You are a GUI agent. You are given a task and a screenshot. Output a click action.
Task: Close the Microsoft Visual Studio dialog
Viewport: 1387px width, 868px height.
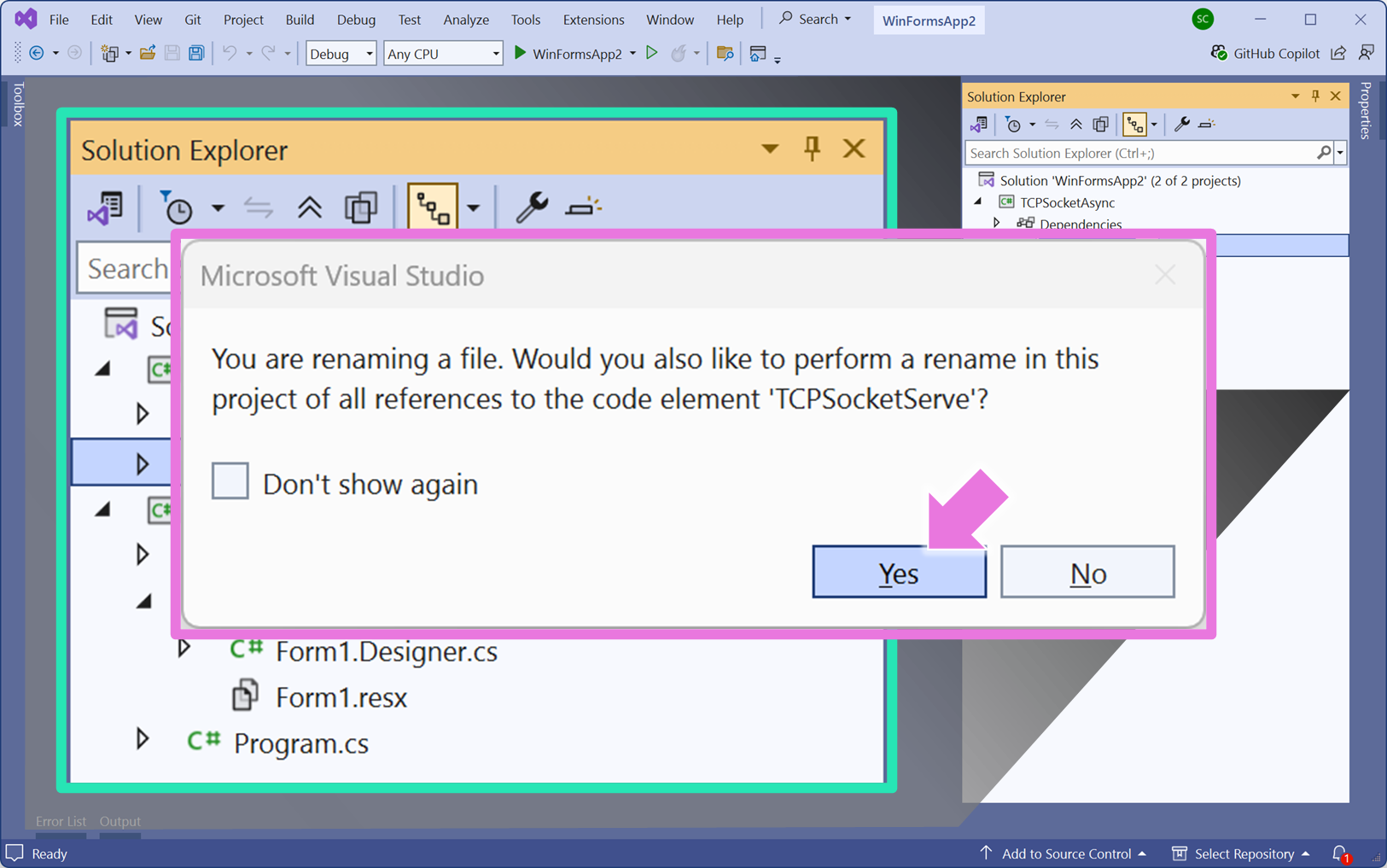[x=1165, y=275]
